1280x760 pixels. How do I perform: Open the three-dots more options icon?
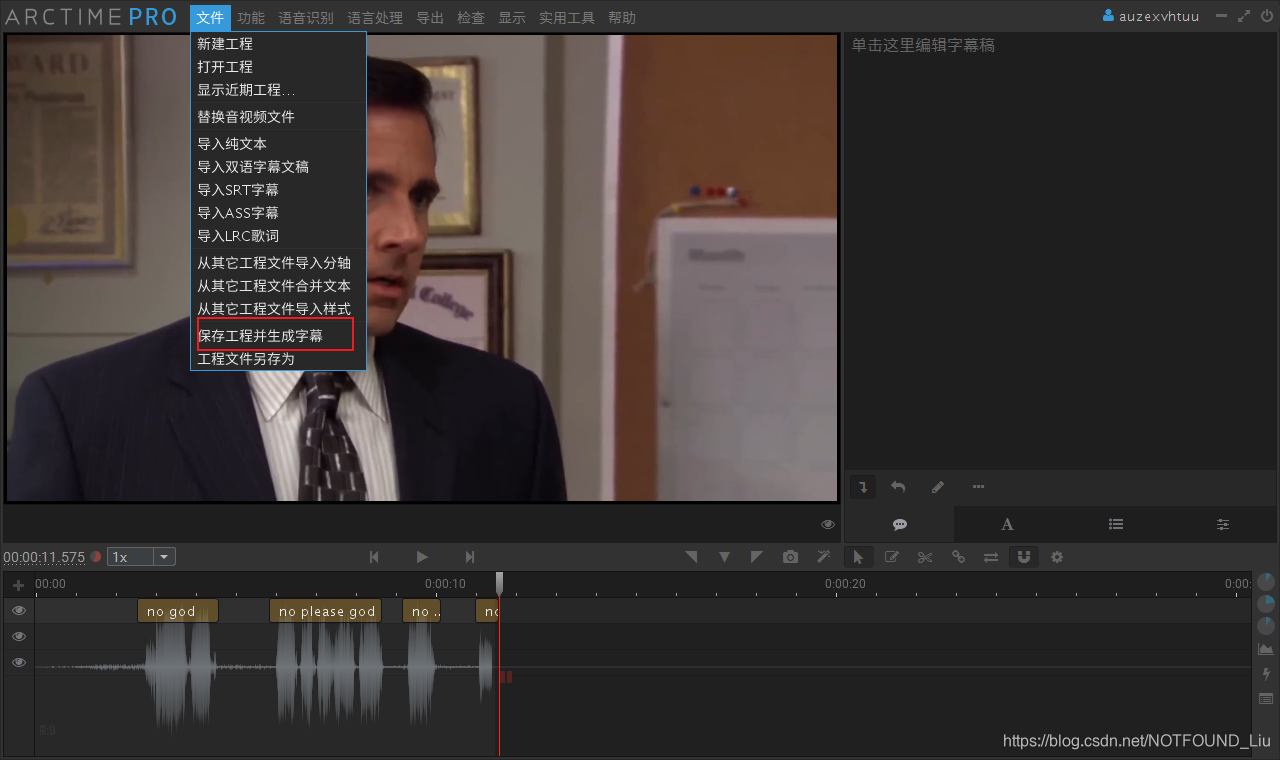click(978, 487)
